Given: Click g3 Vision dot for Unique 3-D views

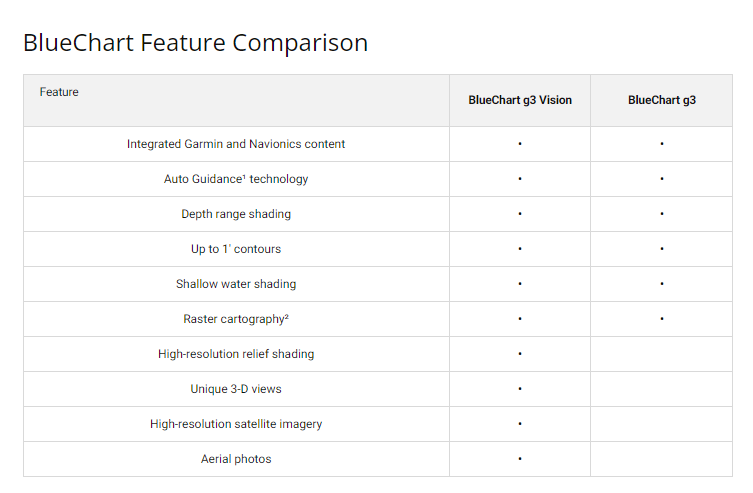Looking at the screenshot, I should click(520, 389).
